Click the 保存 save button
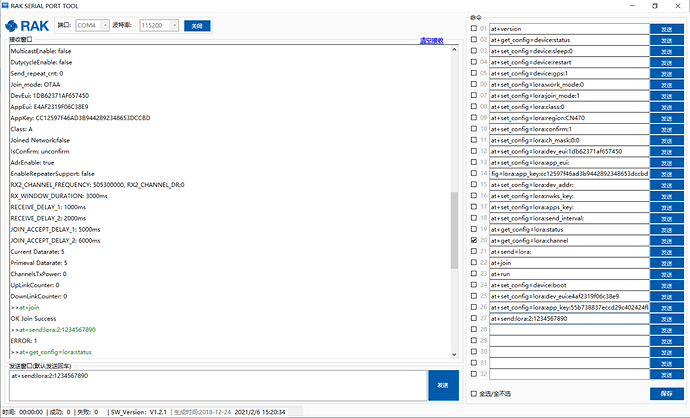 point(667,393)
